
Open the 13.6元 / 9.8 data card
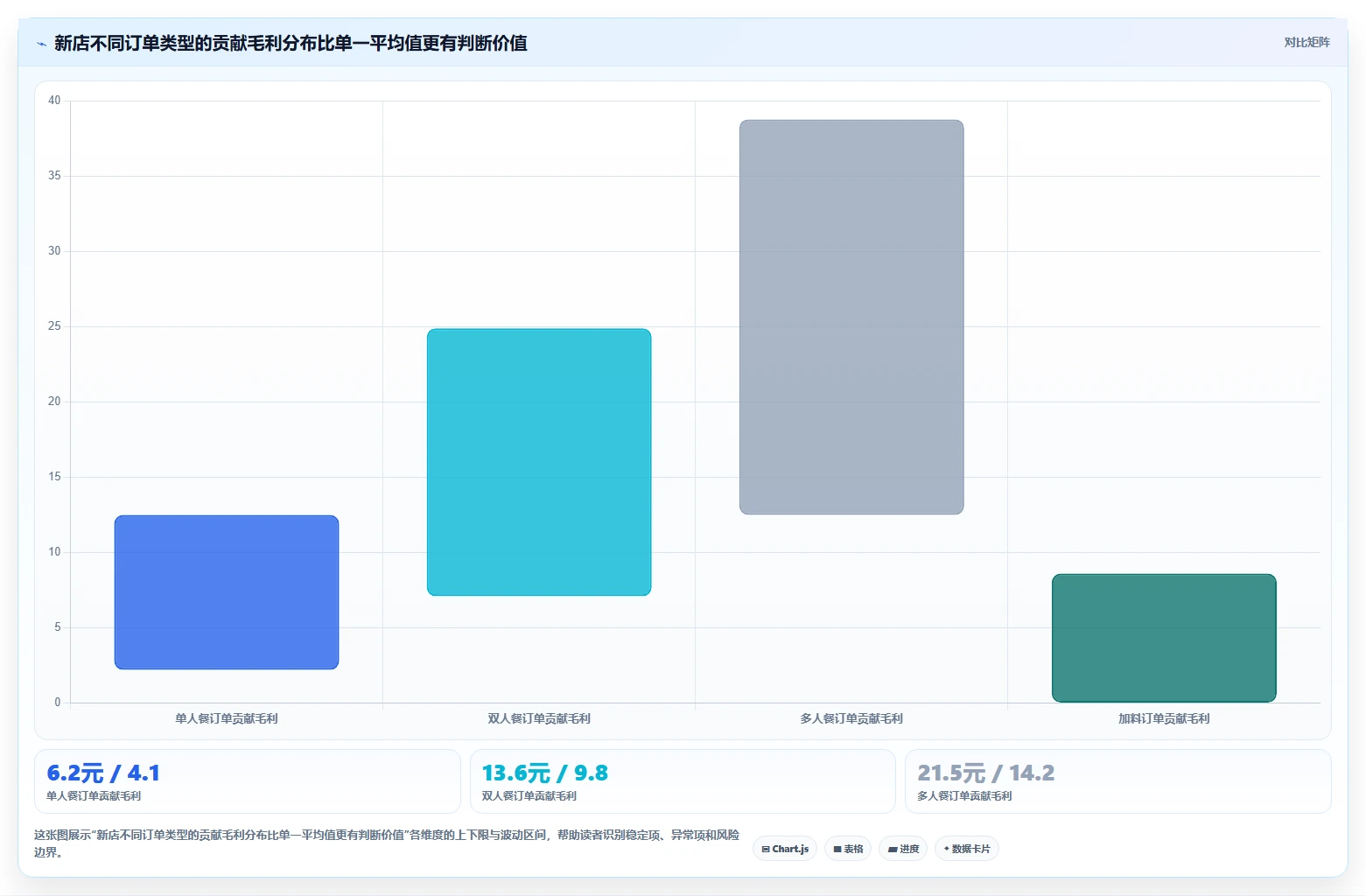(683, 781)
